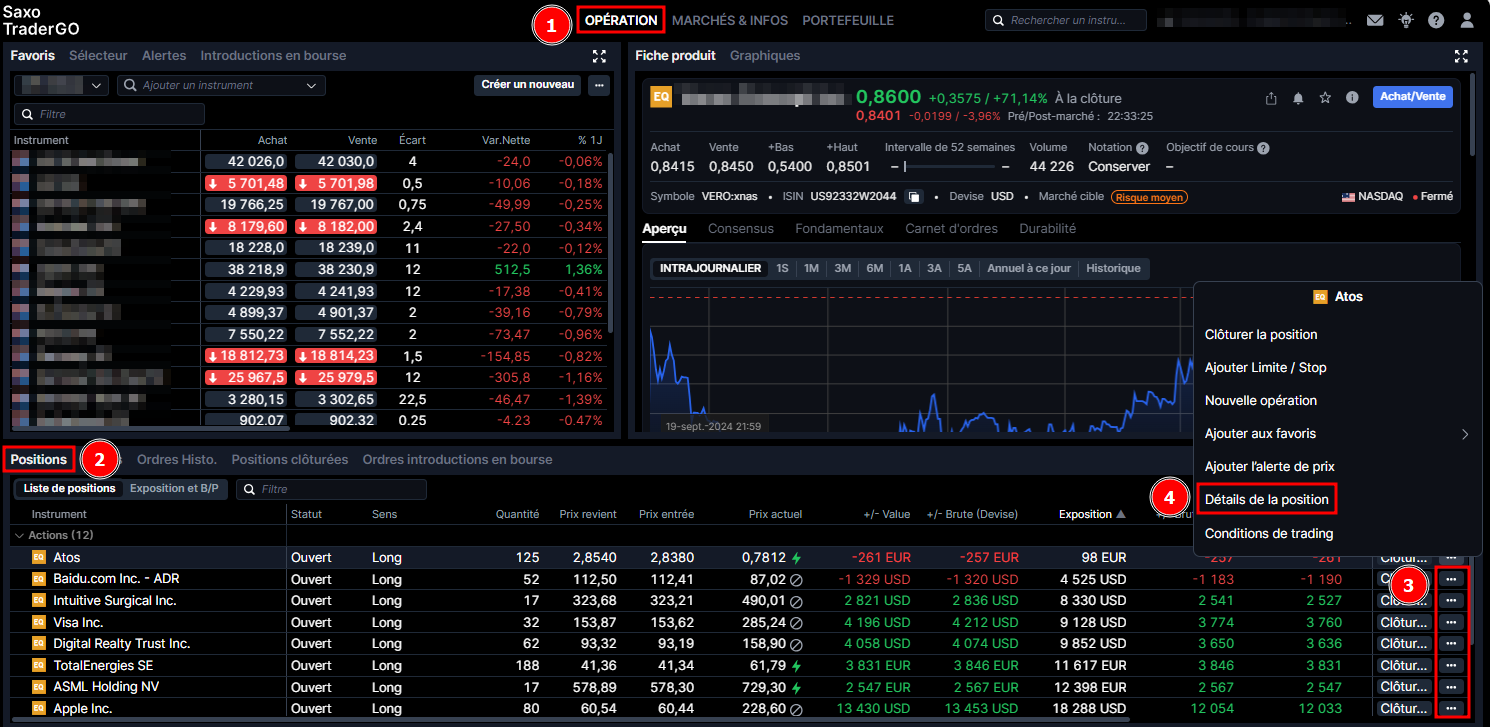
Task: Set chart range to Historique
Action: [x=1113, y=268]
